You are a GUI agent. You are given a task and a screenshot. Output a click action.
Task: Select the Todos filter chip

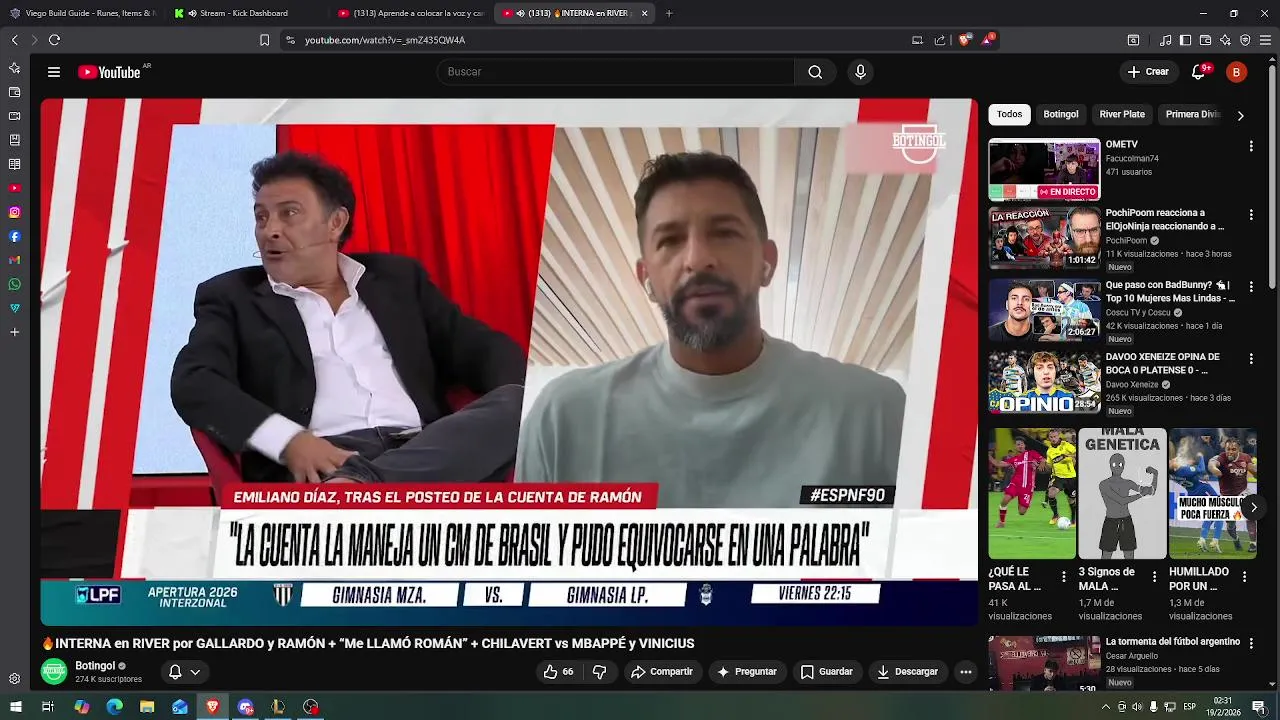click(x=1010, y=114)
